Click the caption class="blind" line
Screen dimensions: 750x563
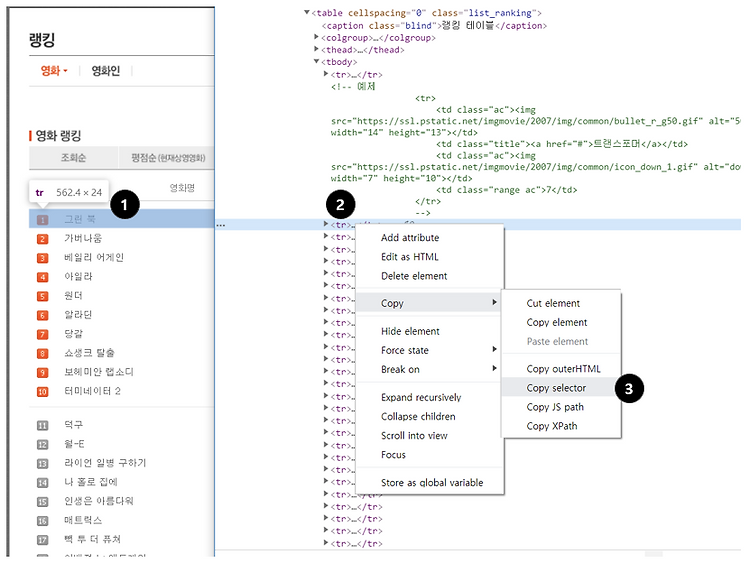434,25
